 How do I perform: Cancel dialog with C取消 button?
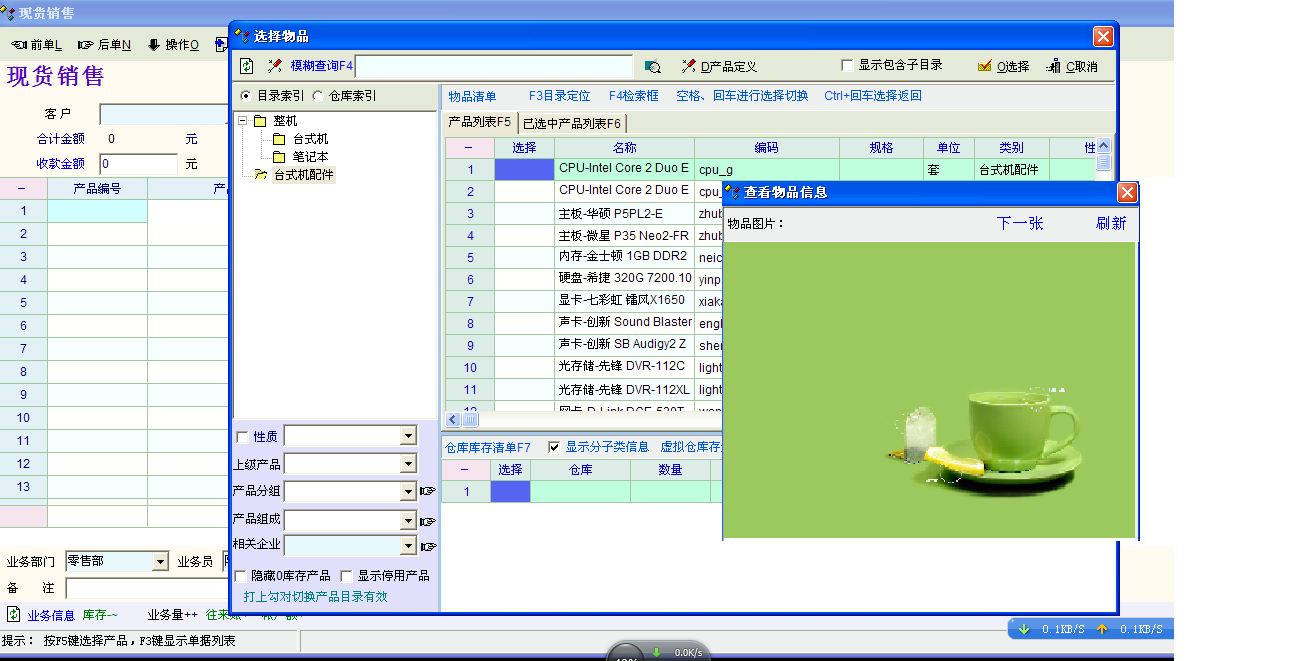(1072, 66)
